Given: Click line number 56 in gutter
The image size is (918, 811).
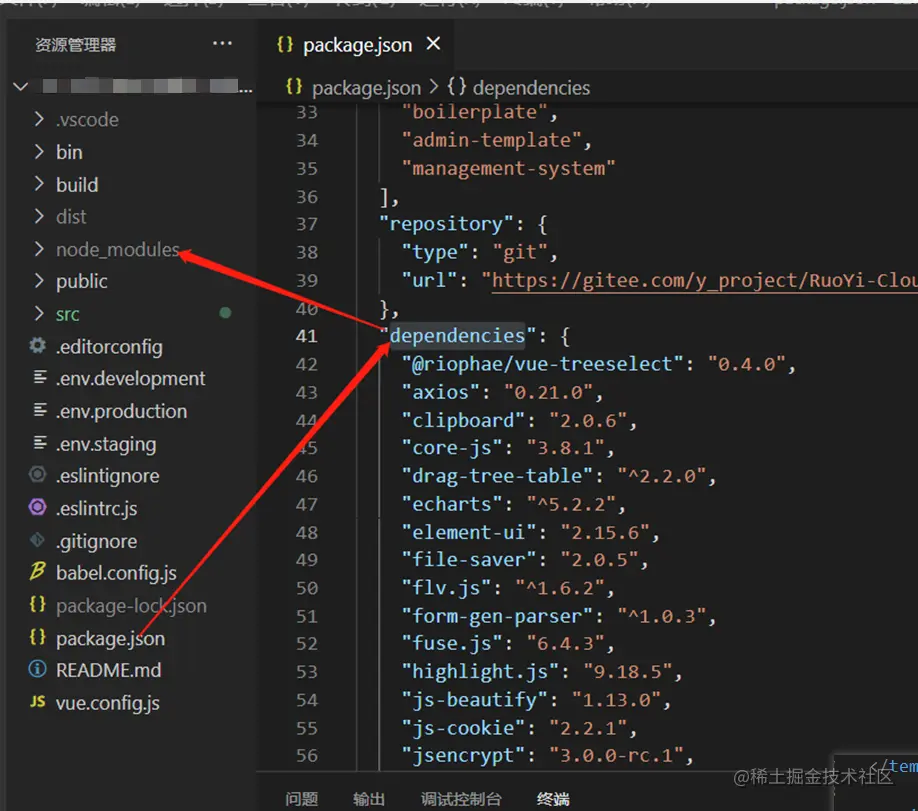Looking at the screenshot, I should click(307, 756).
